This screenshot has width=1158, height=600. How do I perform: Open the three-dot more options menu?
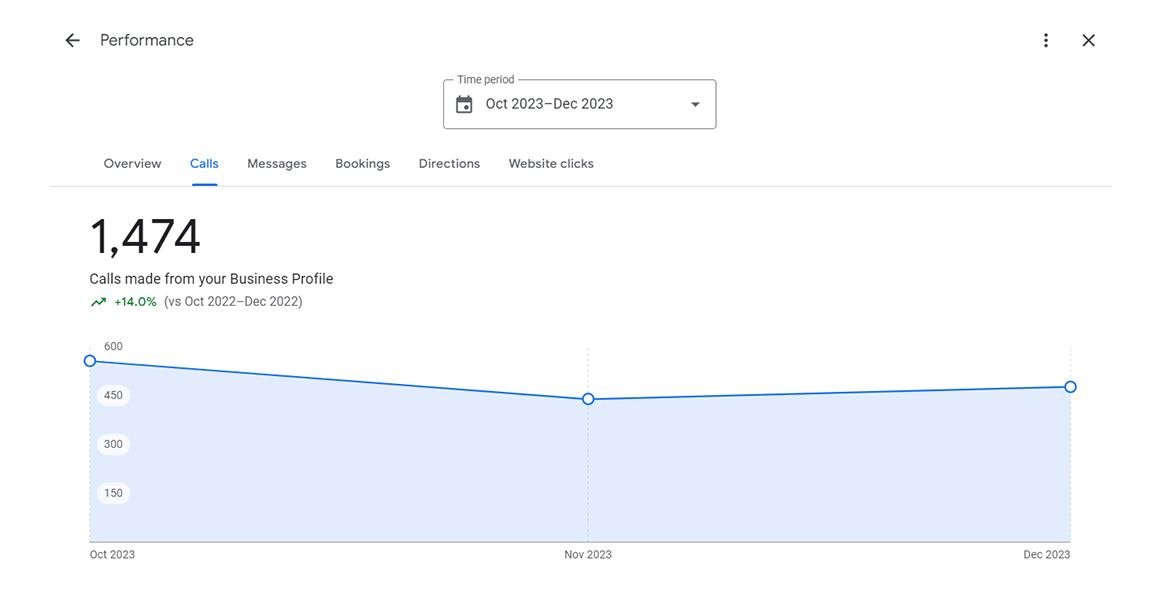pos(1046,41)
